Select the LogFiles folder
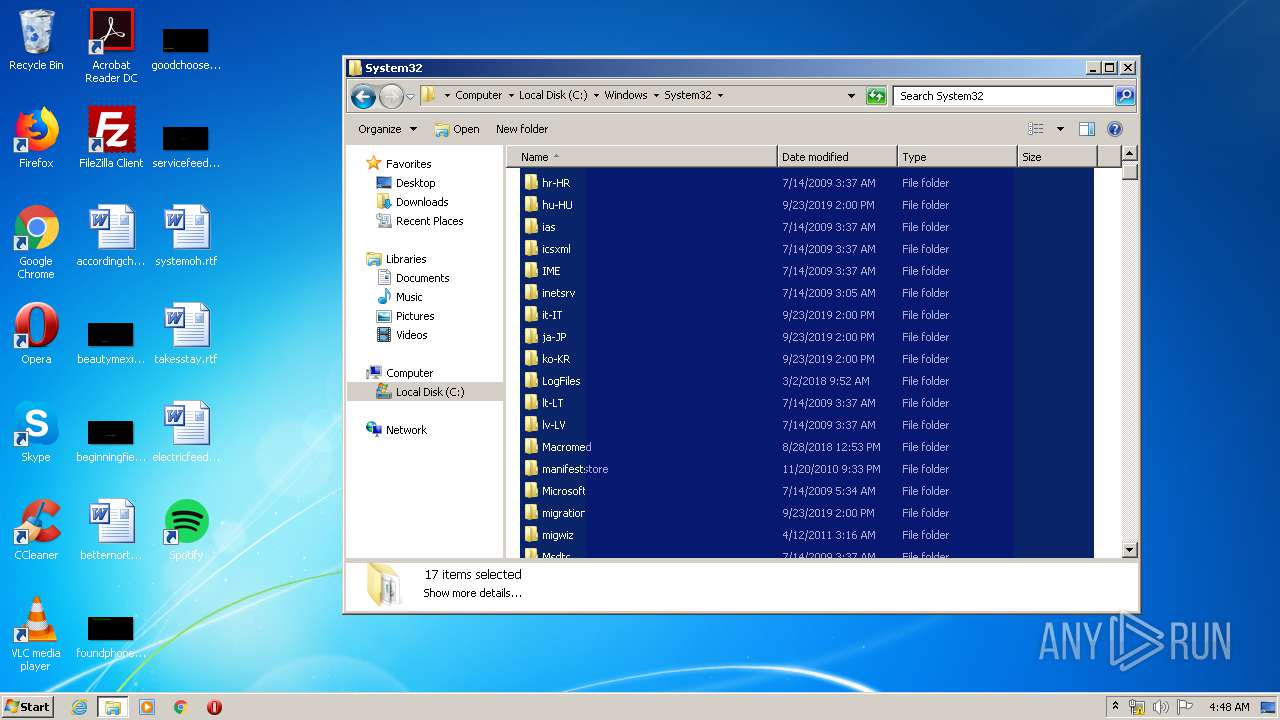This screenshot has width=1280, height=720. (x=560, y=381)
